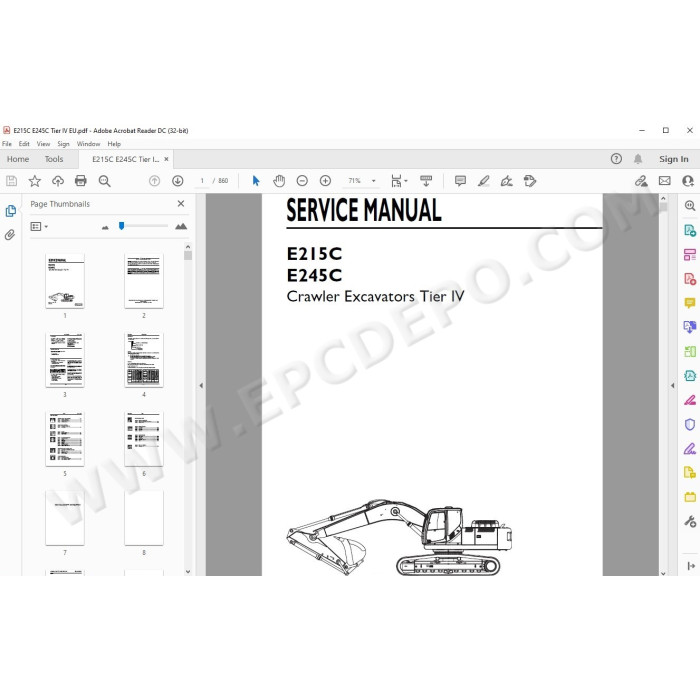Open the search magnifier in right pane
700x700 pixels.
pos(690,205)
